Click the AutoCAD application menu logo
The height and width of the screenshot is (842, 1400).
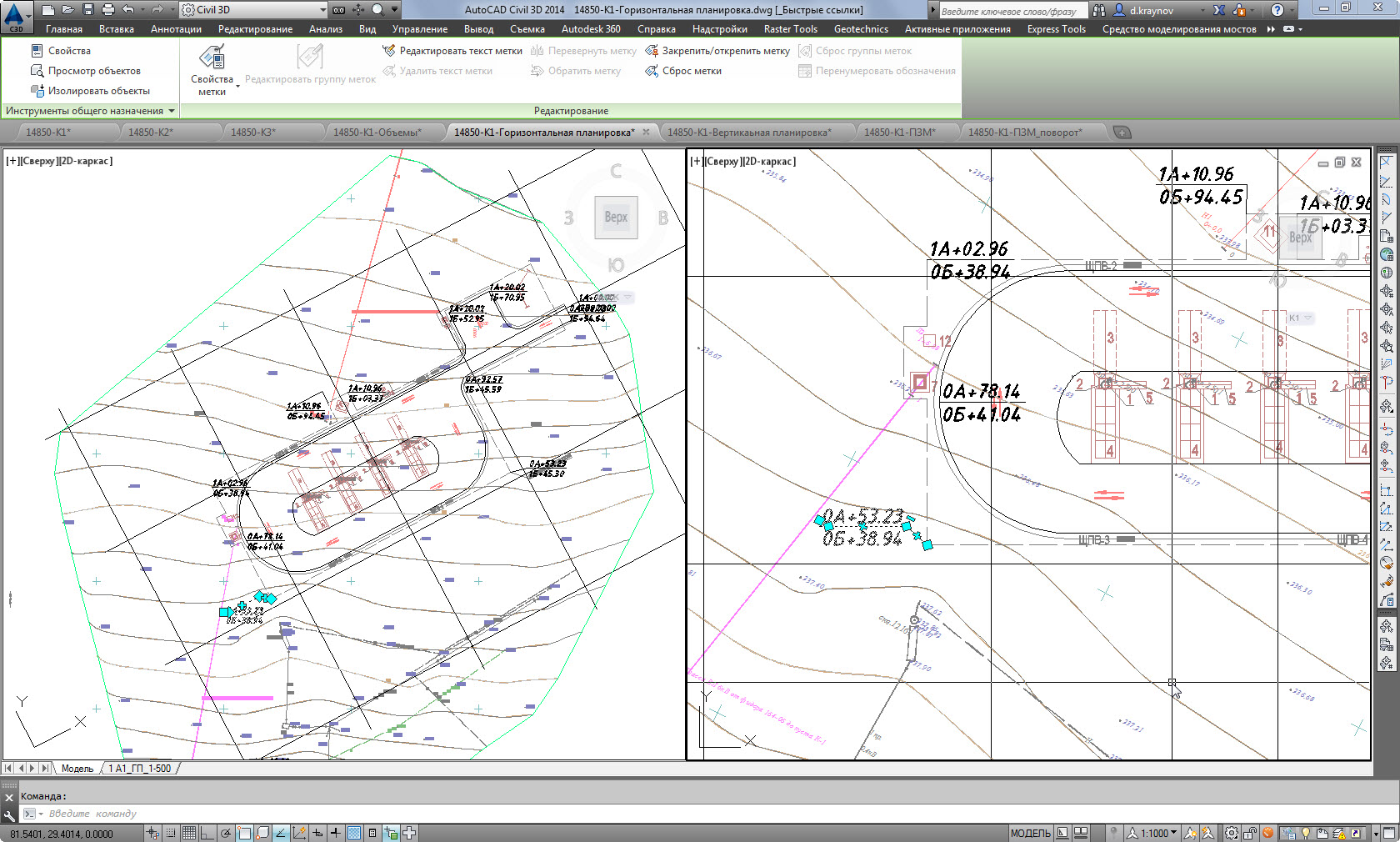point(15,15)
